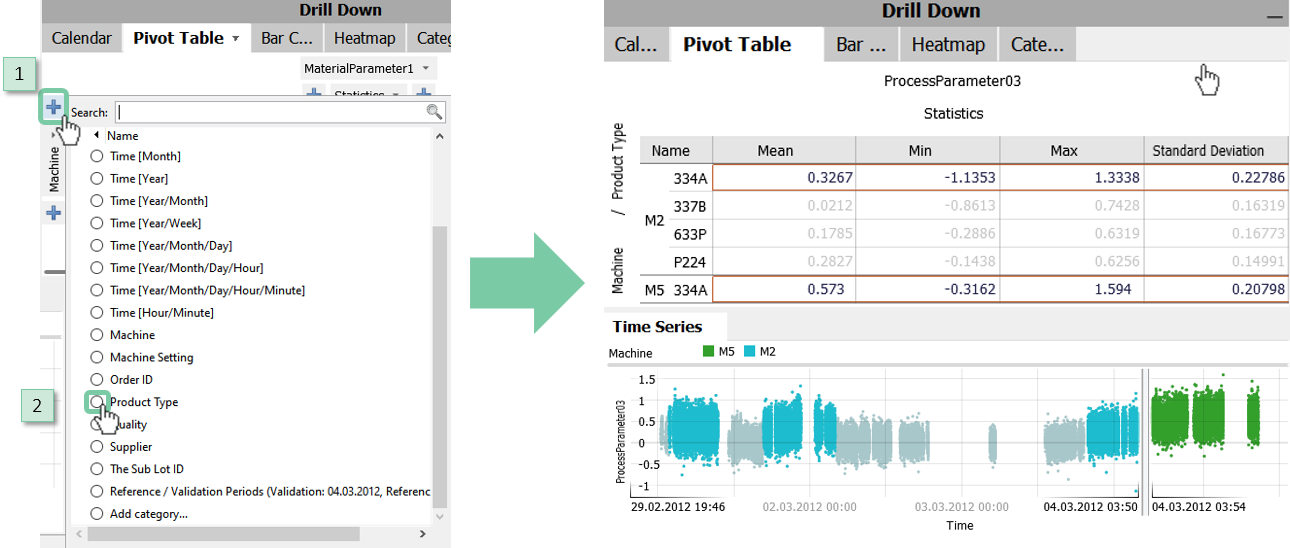The height and width of the screenshot is (548, 1290).
Task: Click the magnifier icon in search box
Action: (434, 112)
